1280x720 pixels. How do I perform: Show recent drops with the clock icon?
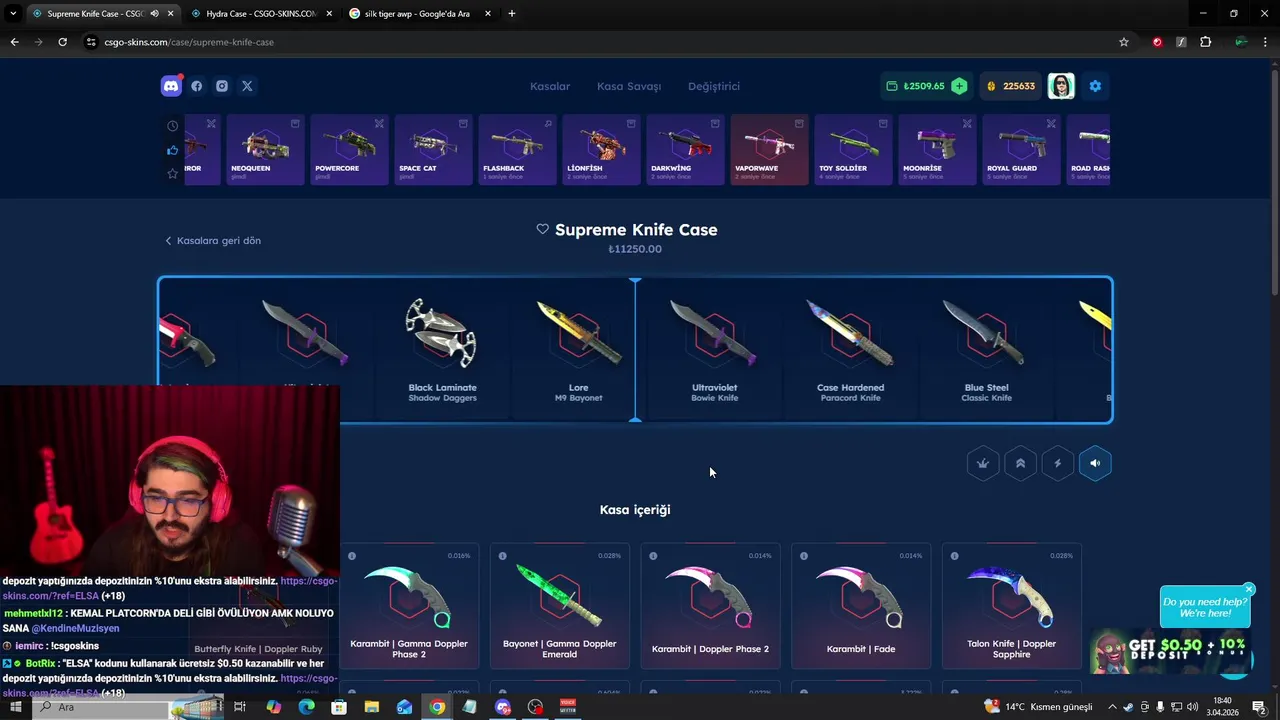tap(172, 126)
